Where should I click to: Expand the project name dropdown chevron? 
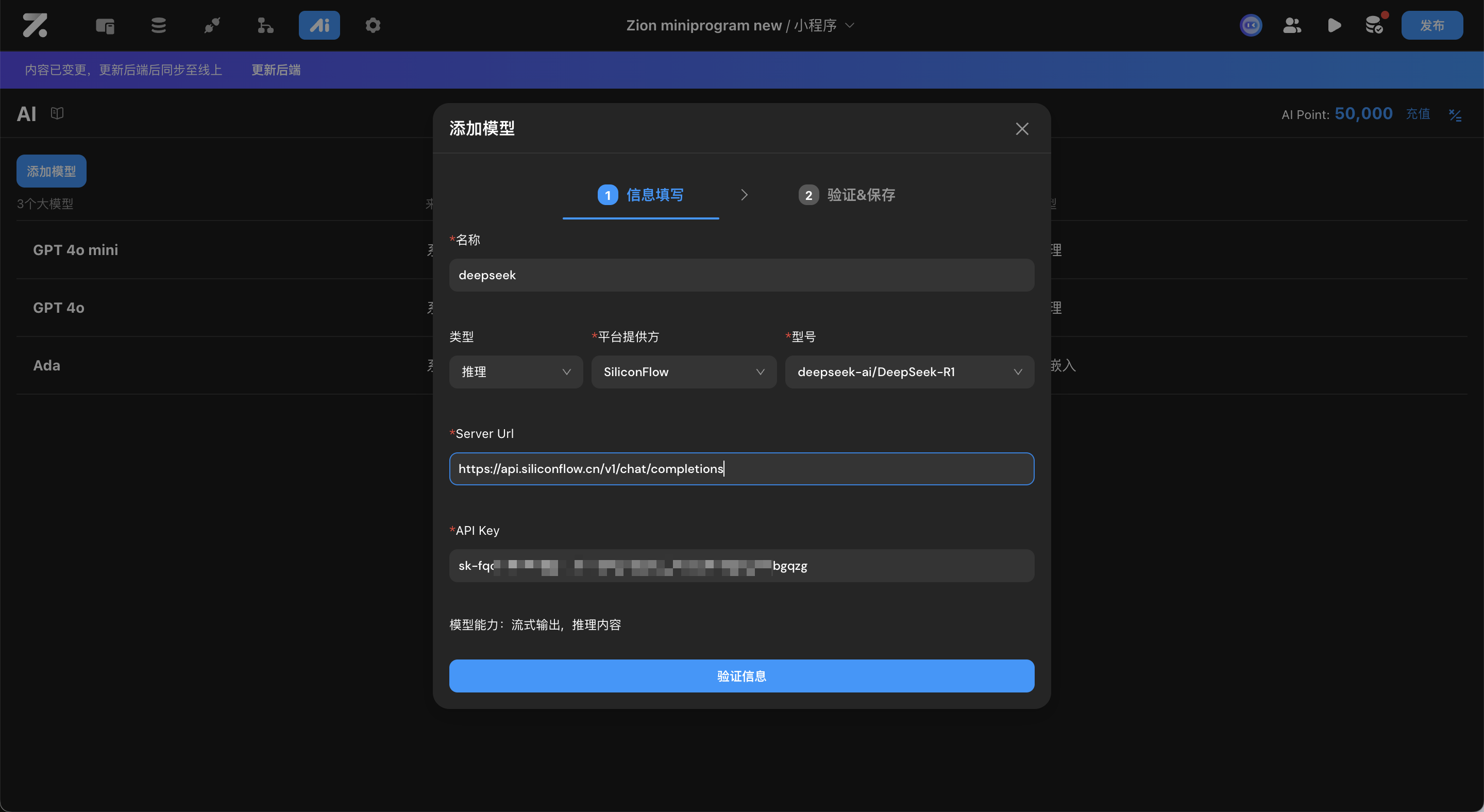[x=850, y=25]
